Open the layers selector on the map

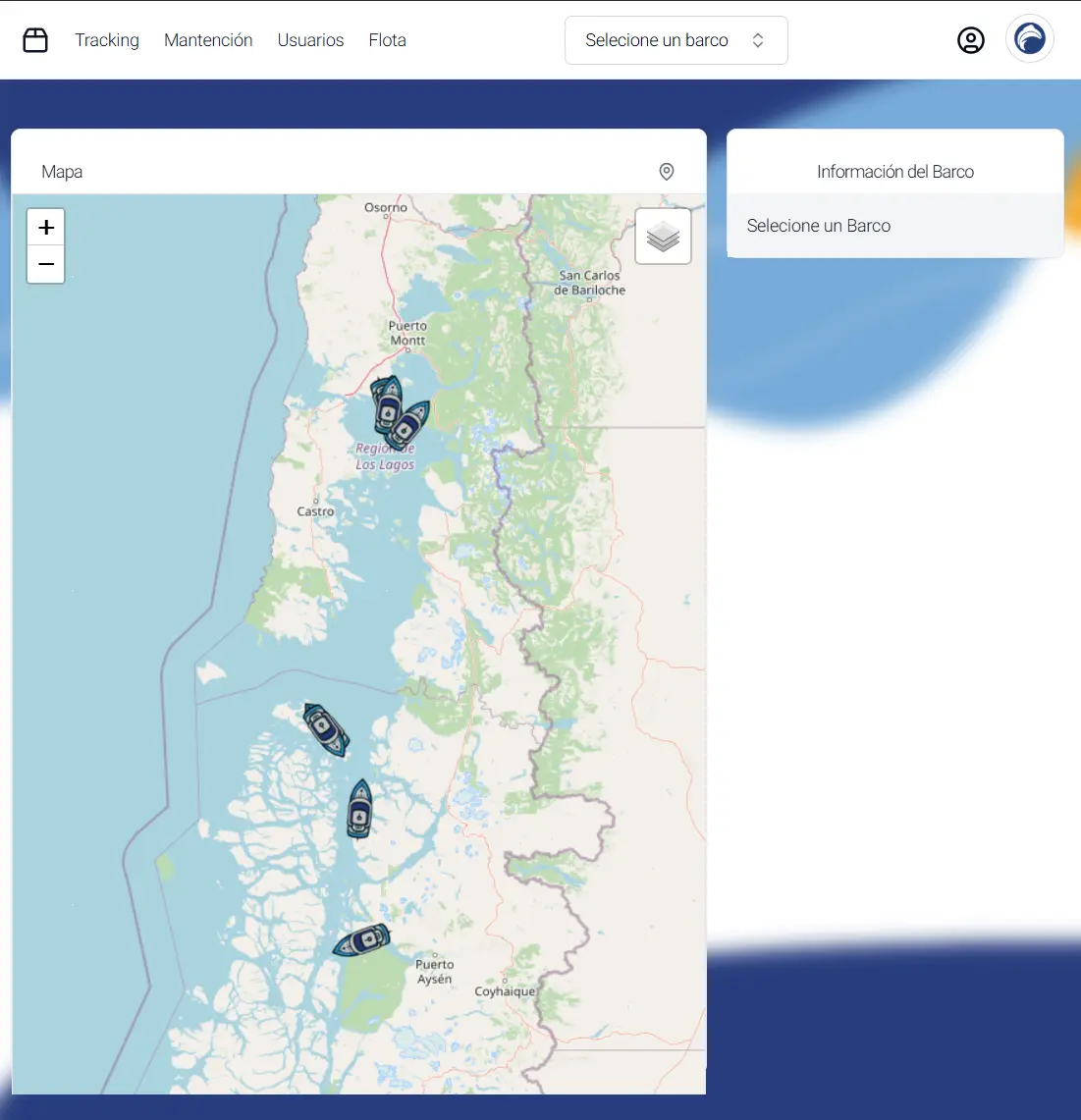click(663, 236)
